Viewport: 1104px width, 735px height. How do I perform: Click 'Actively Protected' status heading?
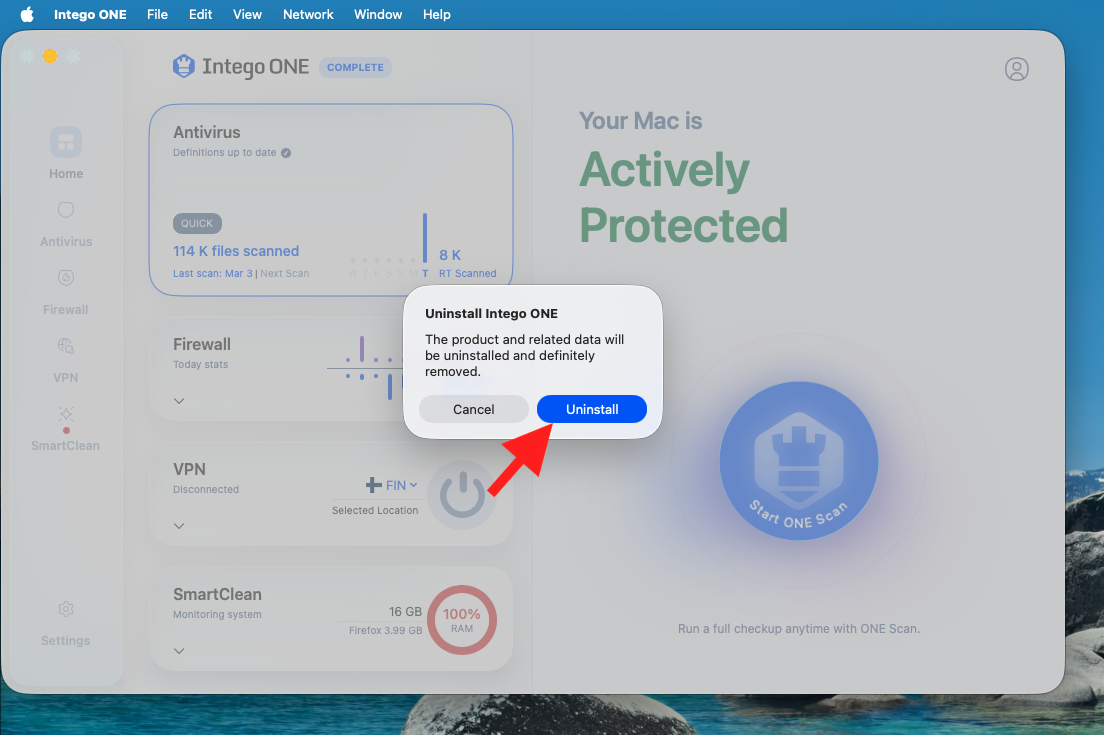click(683, 197)
